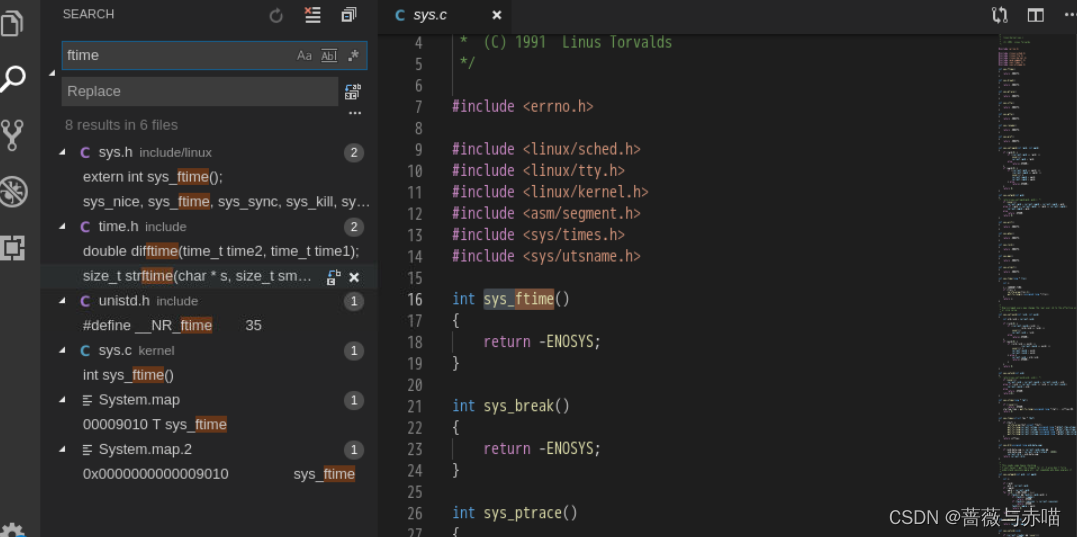Toggle Match Whole Word option
This screenshot has width=1077, height=537.
click(x=329, y=56)
